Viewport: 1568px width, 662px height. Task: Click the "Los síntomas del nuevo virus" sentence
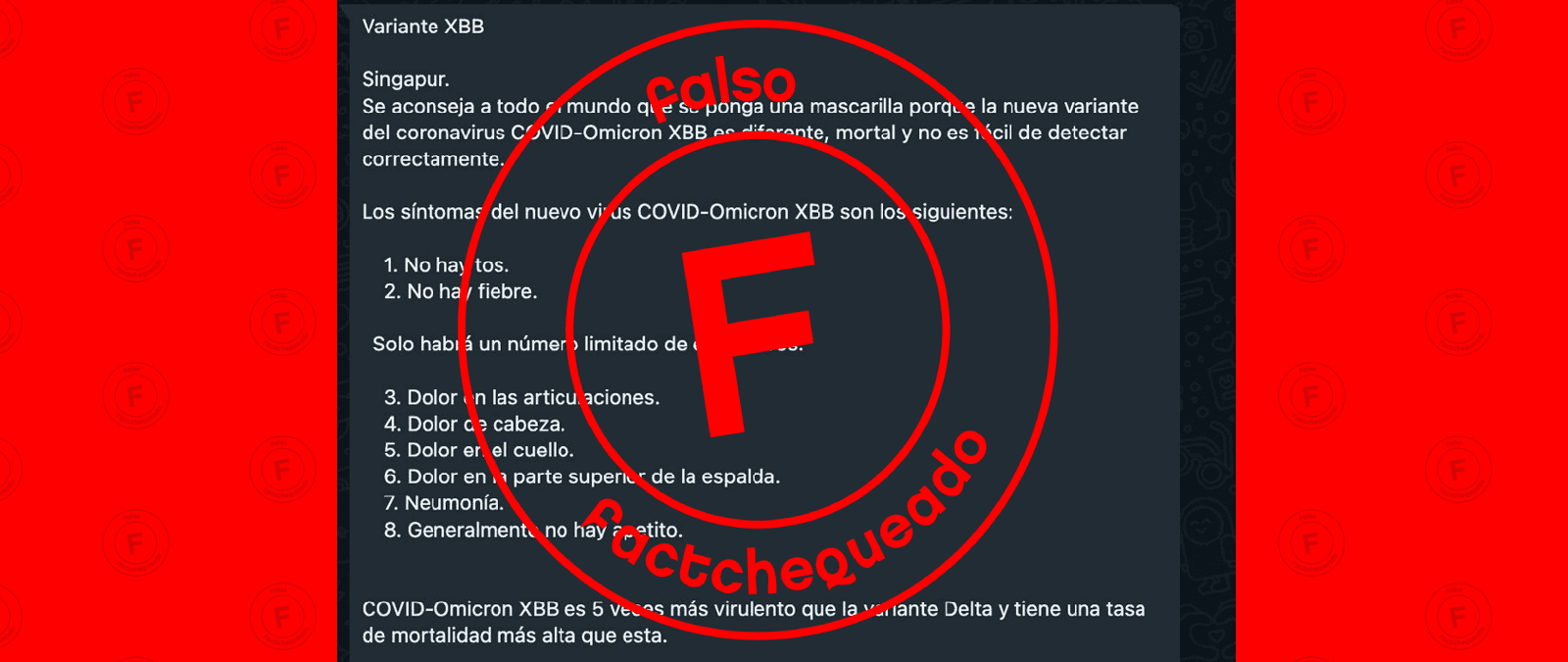(687, 212)
